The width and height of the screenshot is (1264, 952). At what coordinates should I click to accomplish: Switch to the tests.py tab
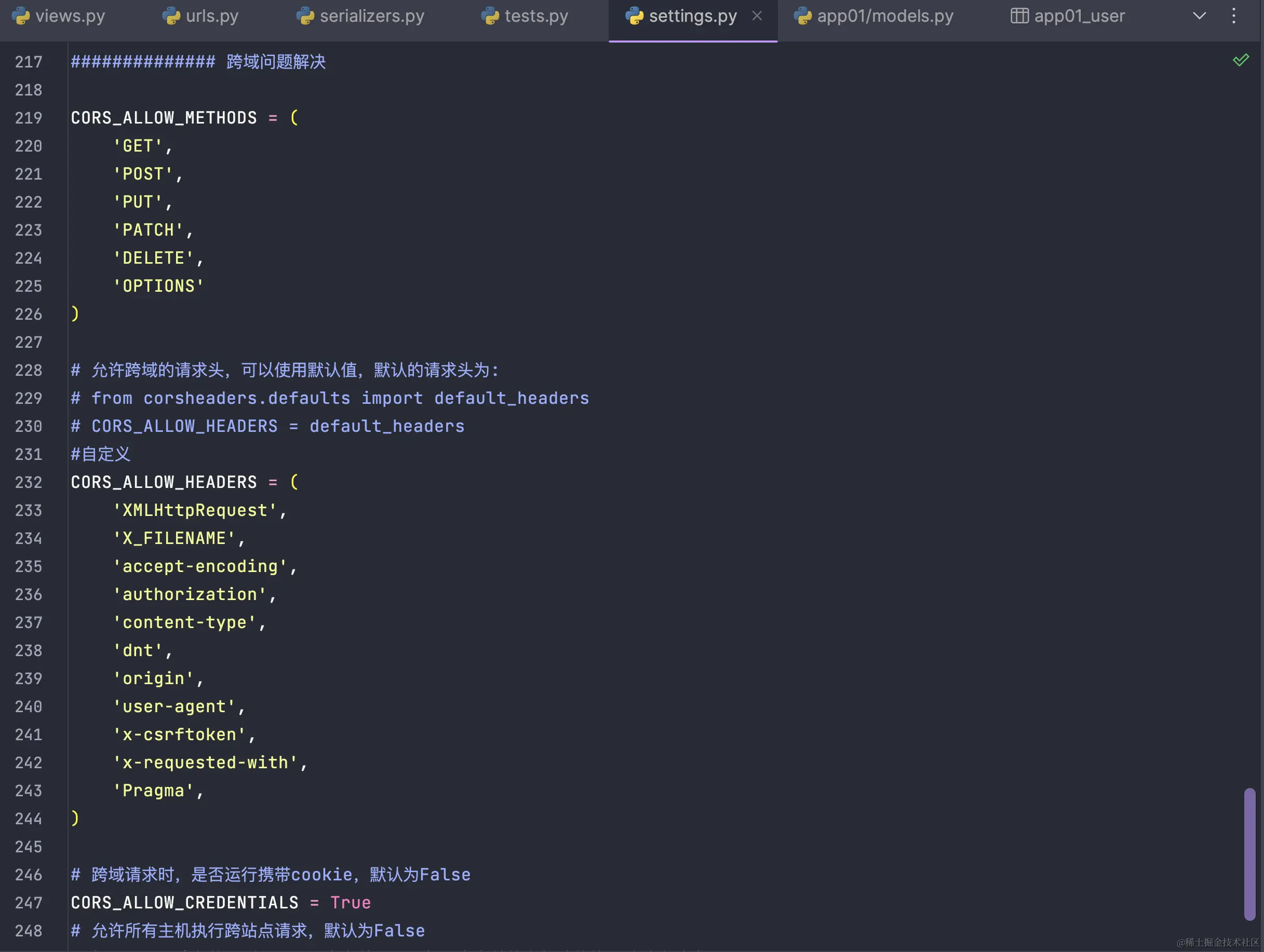[536, 16]
